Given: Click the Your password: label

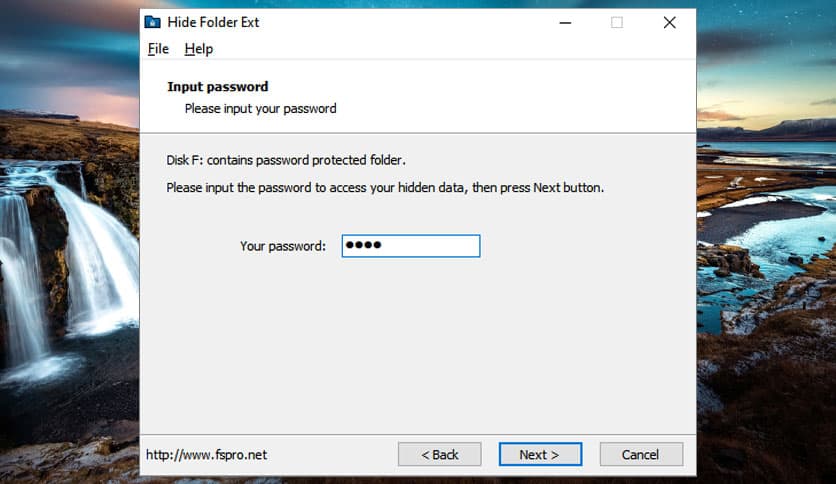Looking at the screenshot, I should coord(283,246).
